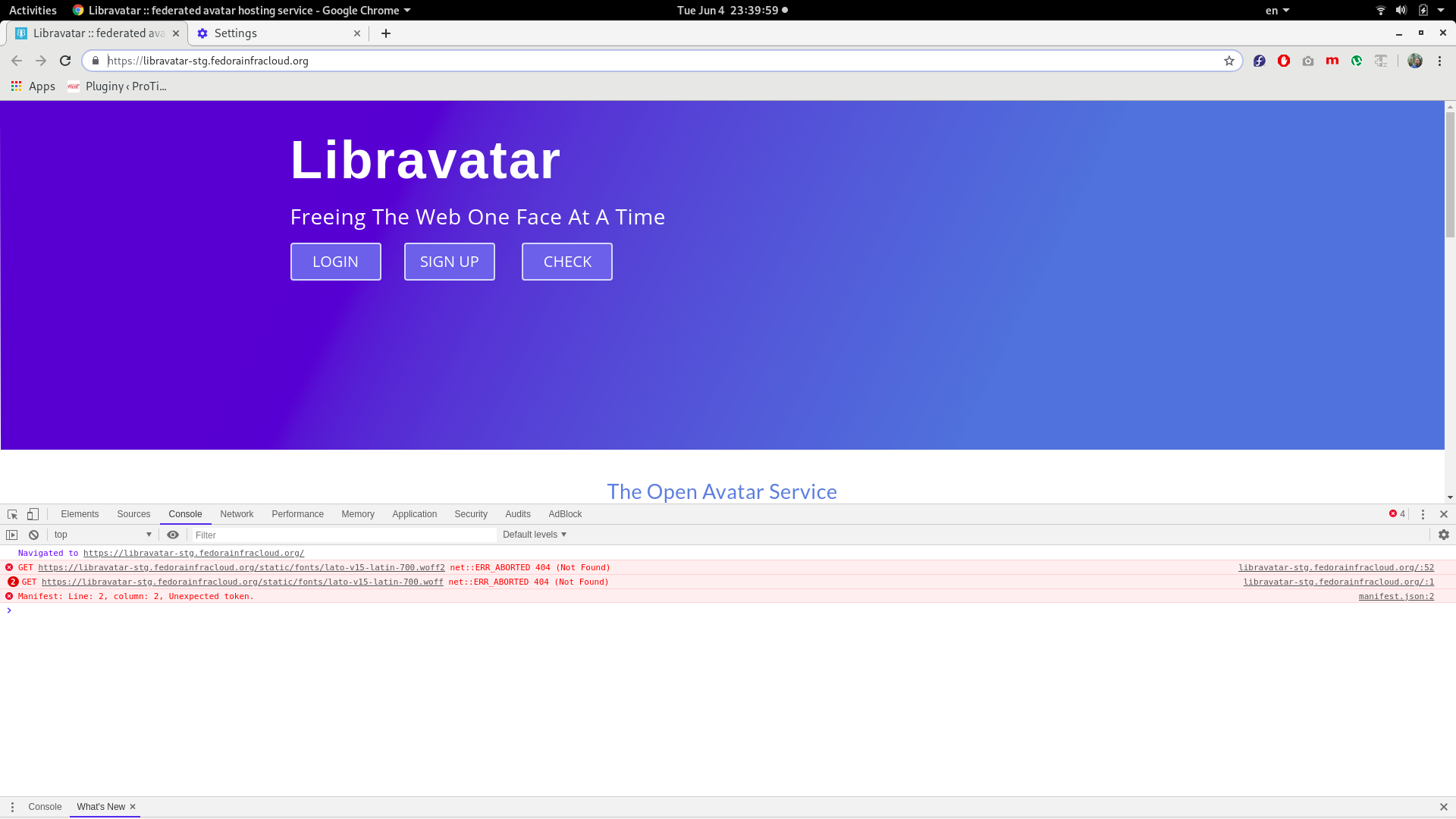Image resolution: width=1456 pixels, height=819 pixels.
Task: Click the page vertical scrollbar thumb
Action: tap(1450, 174)
